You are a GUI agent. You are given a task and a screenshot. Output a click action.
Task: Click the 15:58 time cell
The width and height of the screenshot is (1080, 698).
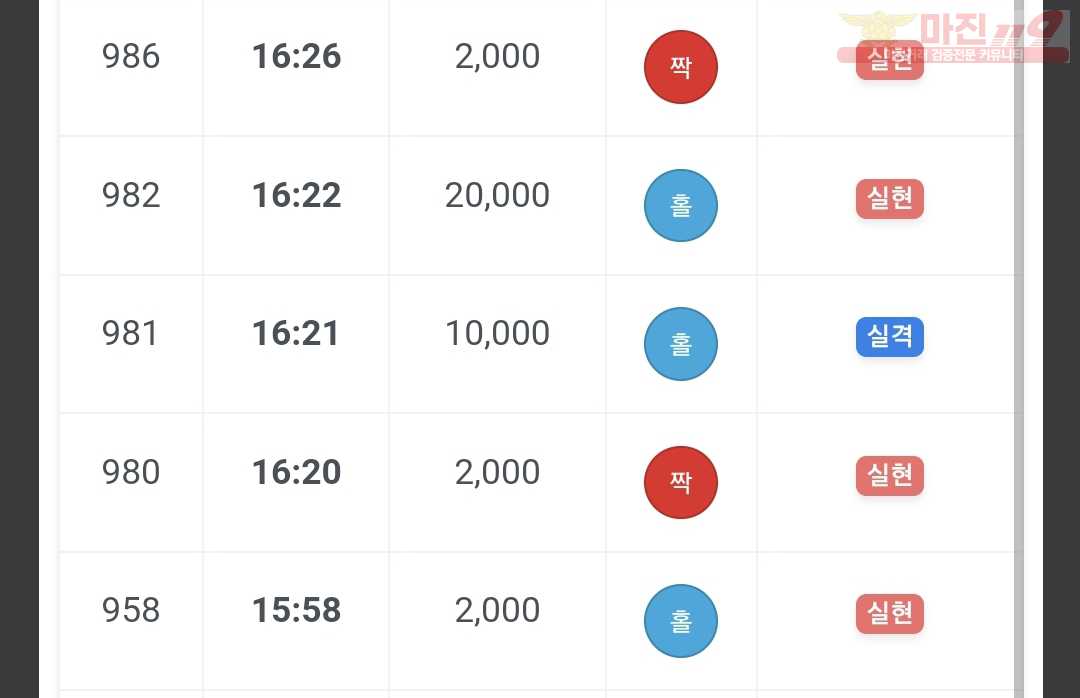[296, 610]
